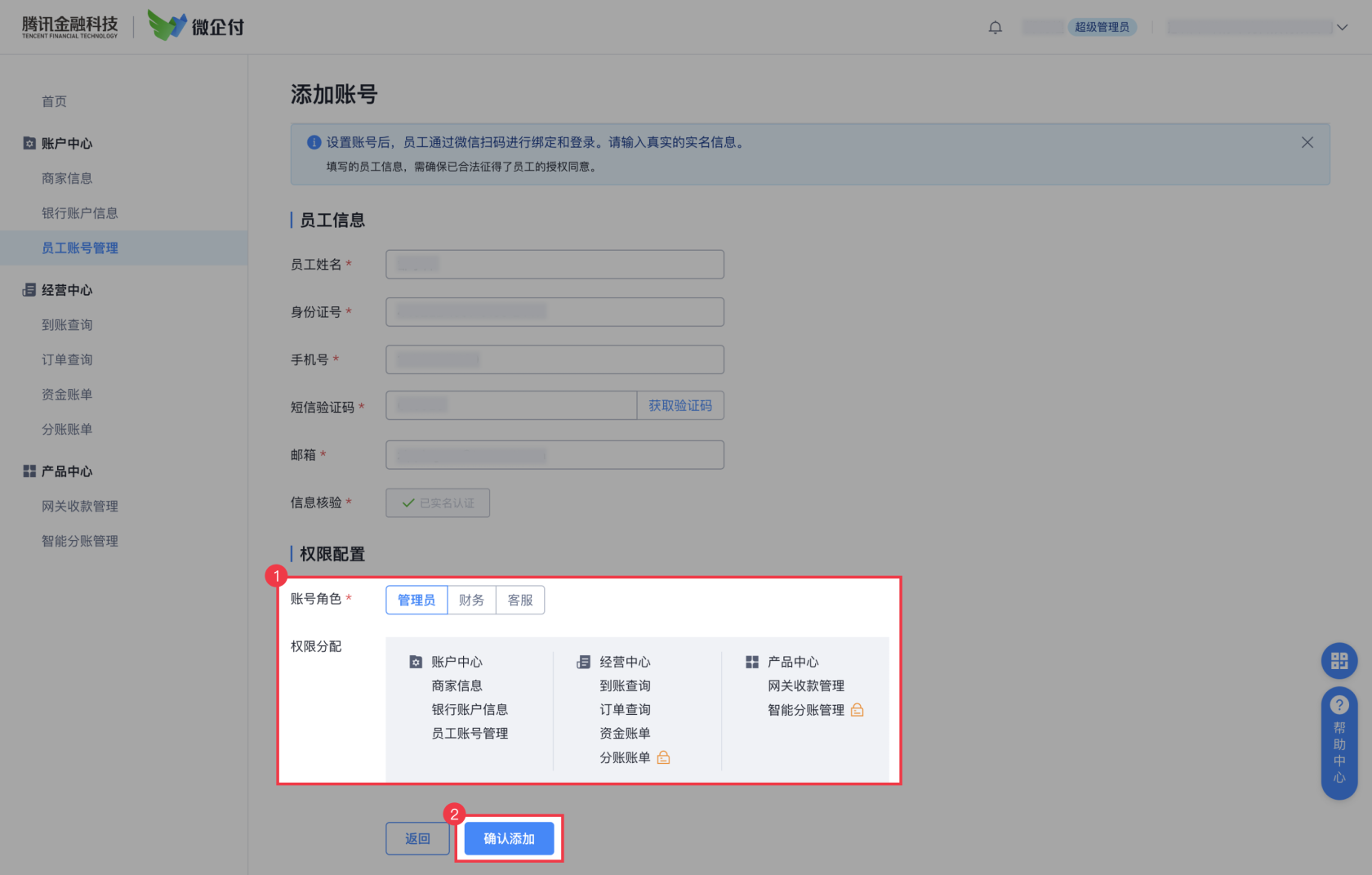
Task: Click lock icon beside 分账账单 permission
Action: click(x=664, y=757)
